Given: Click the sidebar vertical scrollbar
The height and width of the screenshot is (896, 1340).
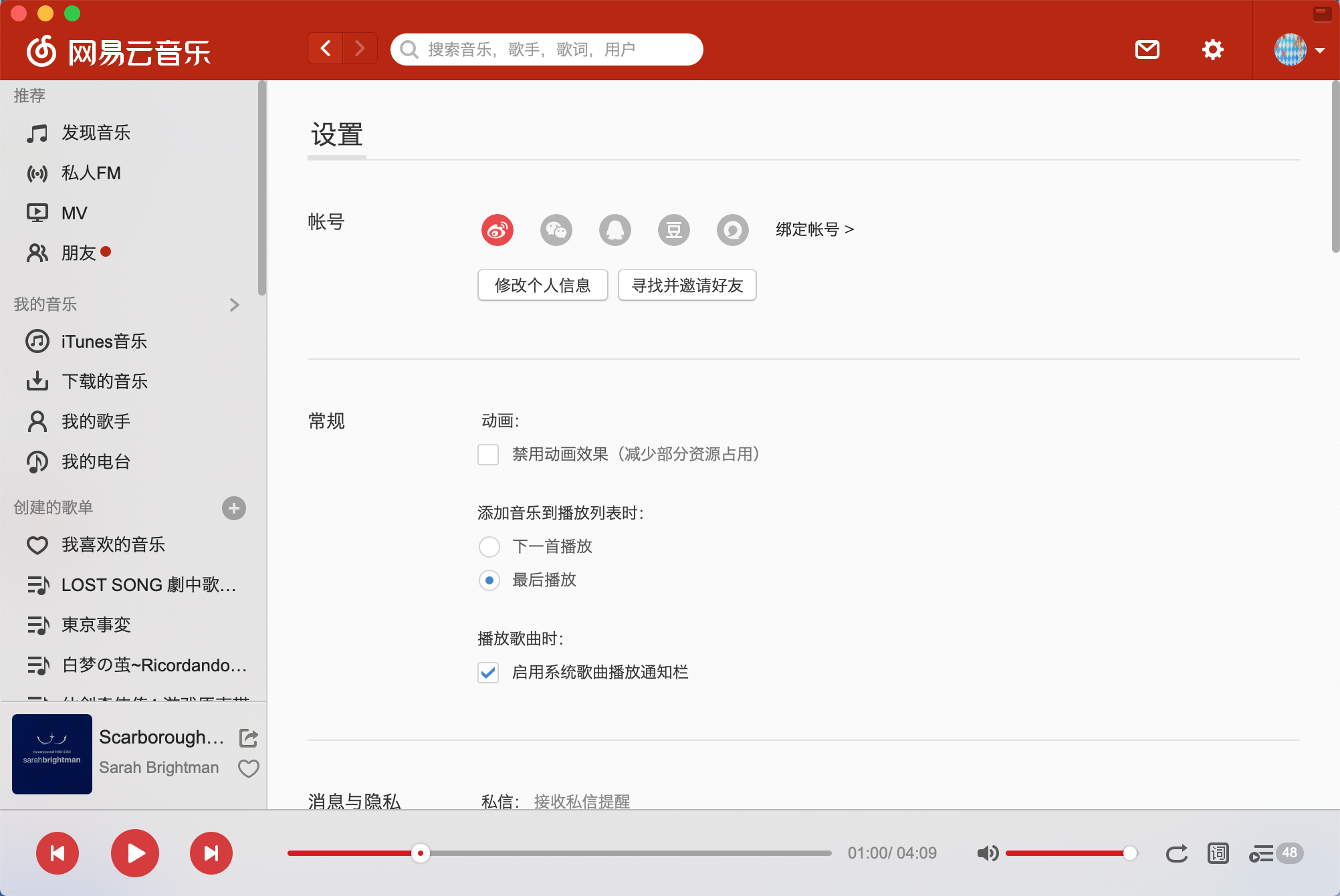Looking at the screenshot, I should pyautogui.click(x=262, y=188).
